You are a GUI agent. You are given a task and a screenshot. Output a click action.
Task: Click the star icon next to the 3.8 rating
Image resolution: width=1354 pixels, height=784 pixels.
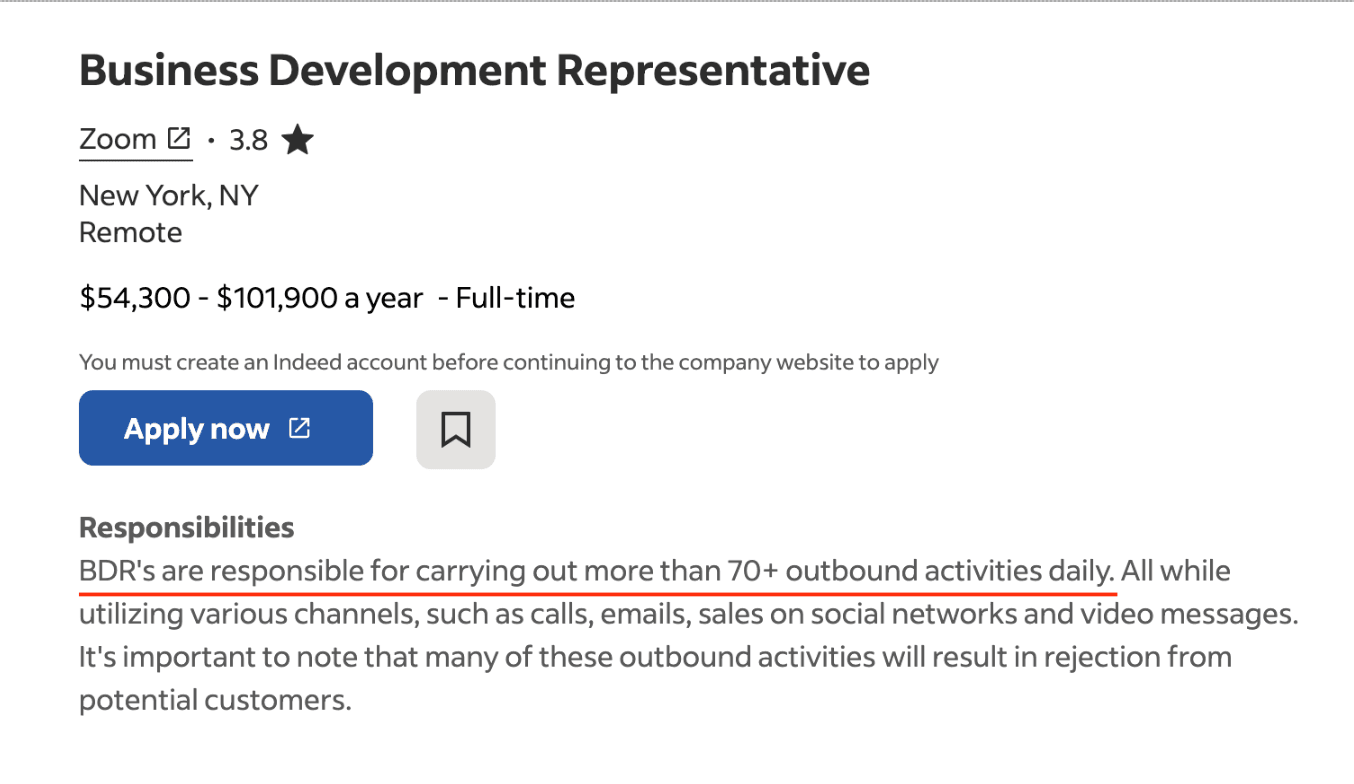point(297,139)
